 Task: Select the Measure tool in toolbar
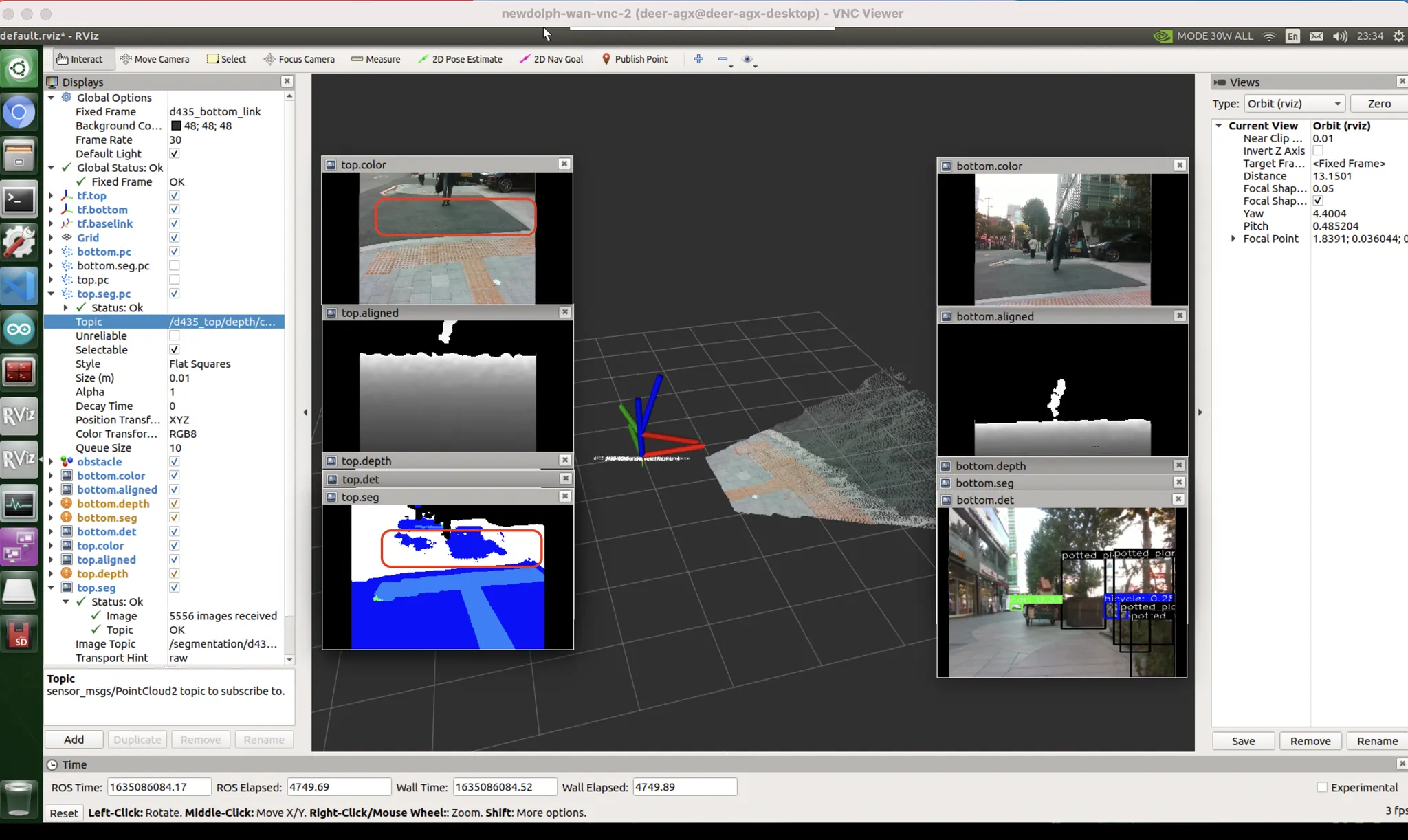click(x=375, y=59)
